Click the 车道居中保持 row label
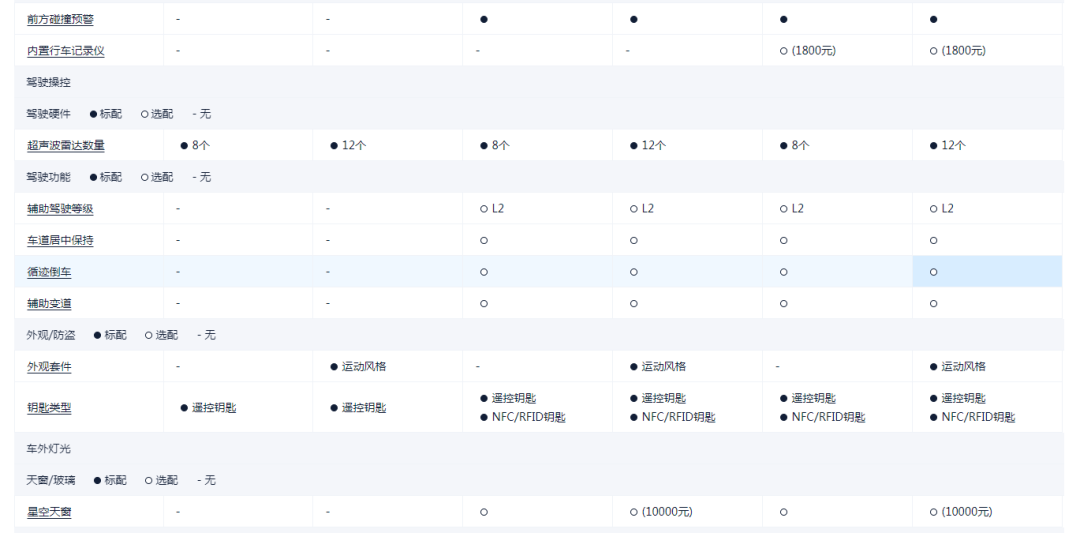 click(60, 240)
